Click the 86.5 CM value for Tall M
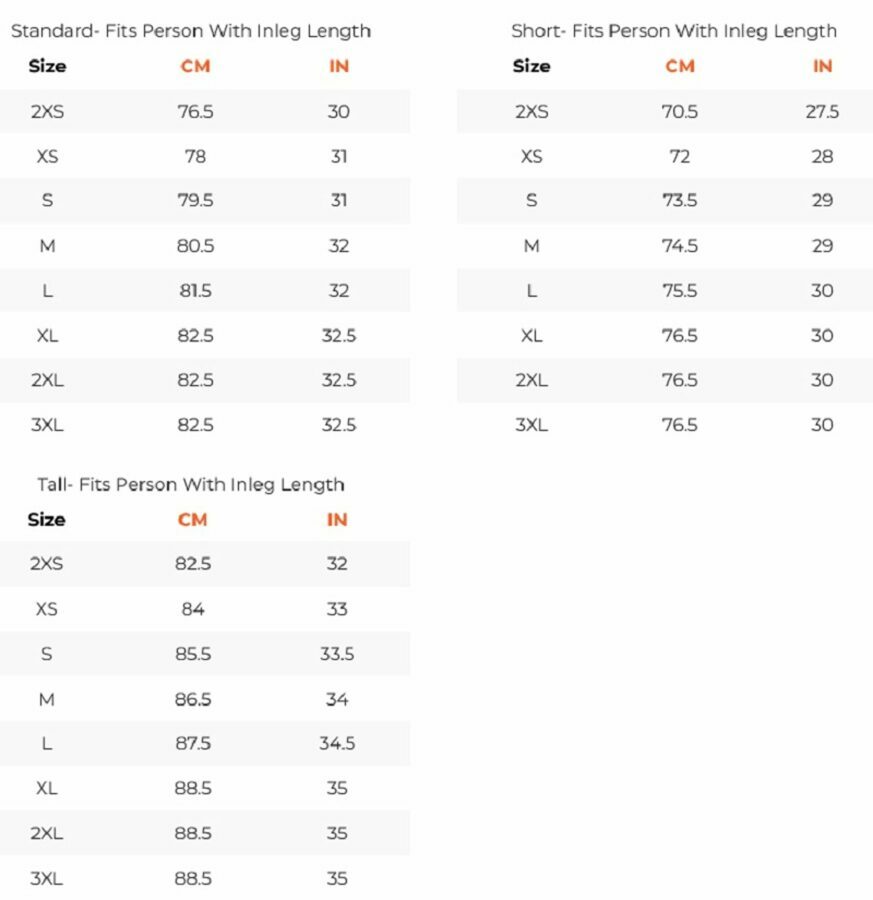Screen dimensions: 873x900 (193, 699)
